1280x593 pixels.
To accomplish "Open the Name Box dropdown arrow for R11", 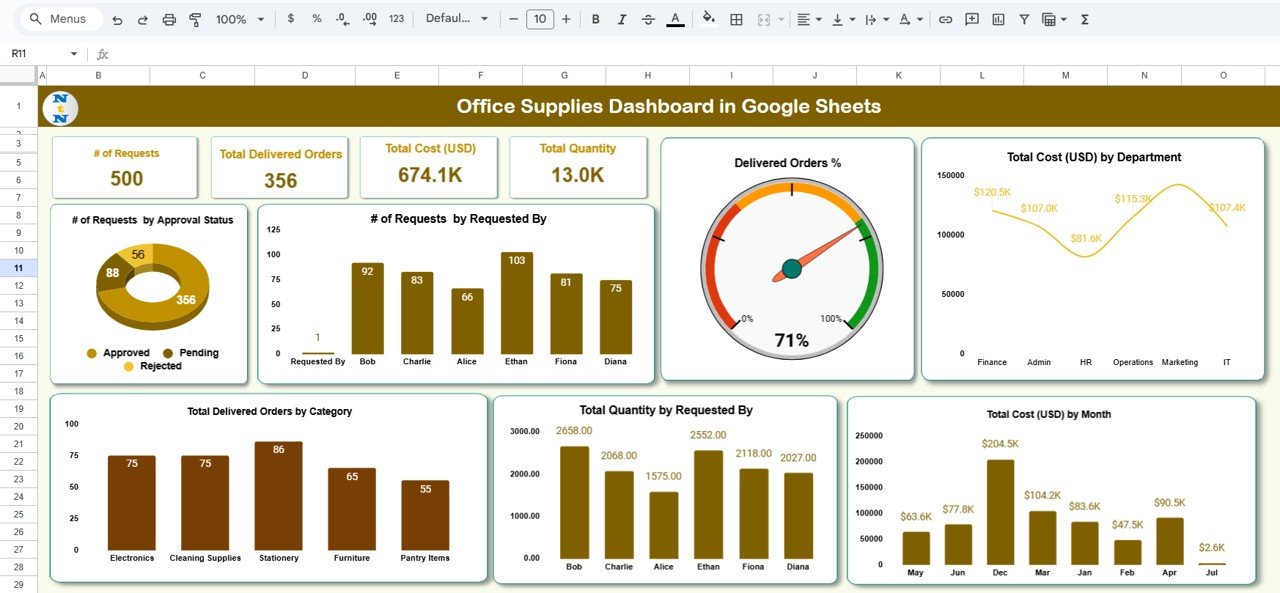I will pyautogui.click(x=73, y=54).
